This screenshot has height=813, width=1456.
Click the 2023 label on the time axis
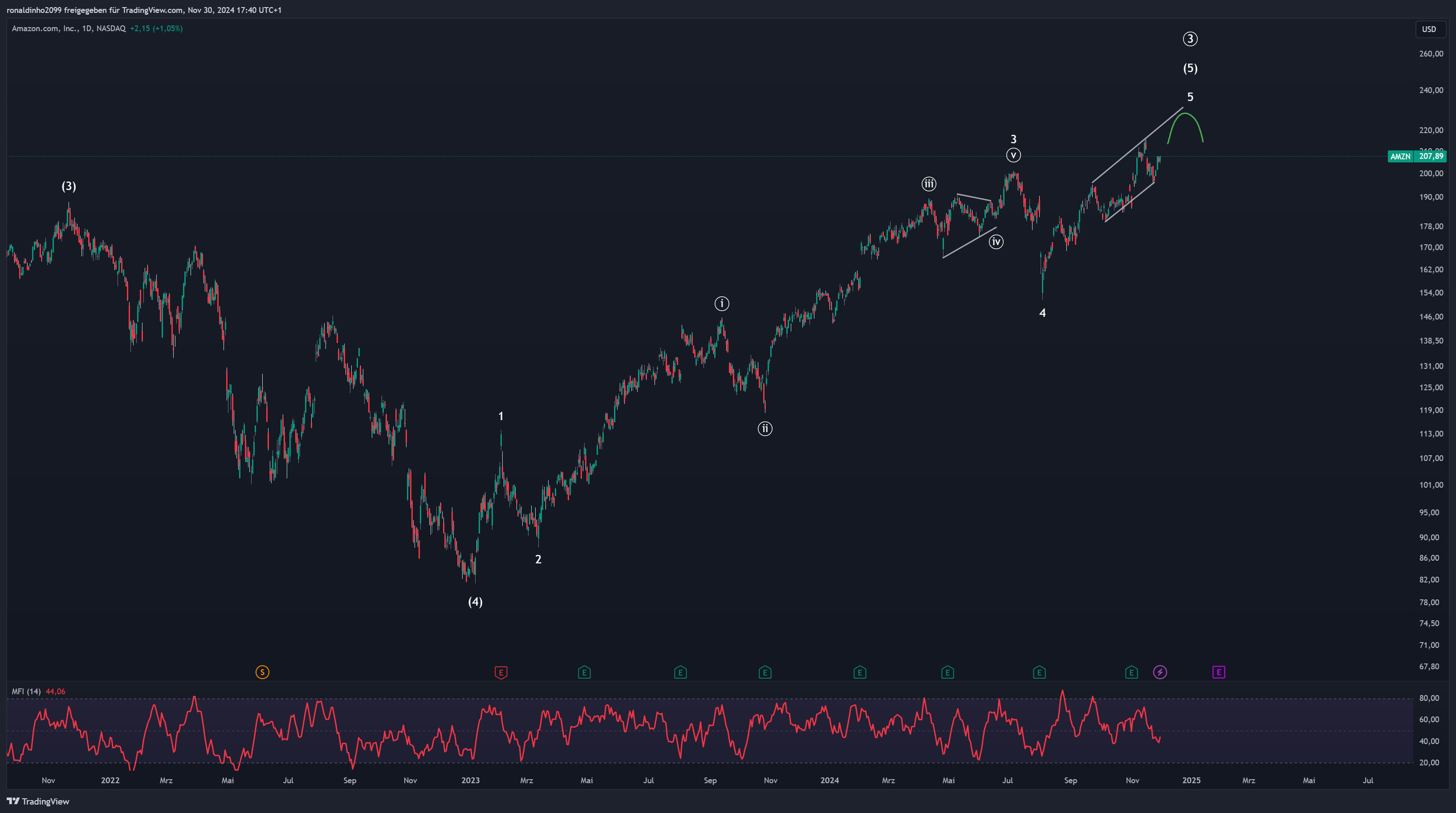[470, 780]
